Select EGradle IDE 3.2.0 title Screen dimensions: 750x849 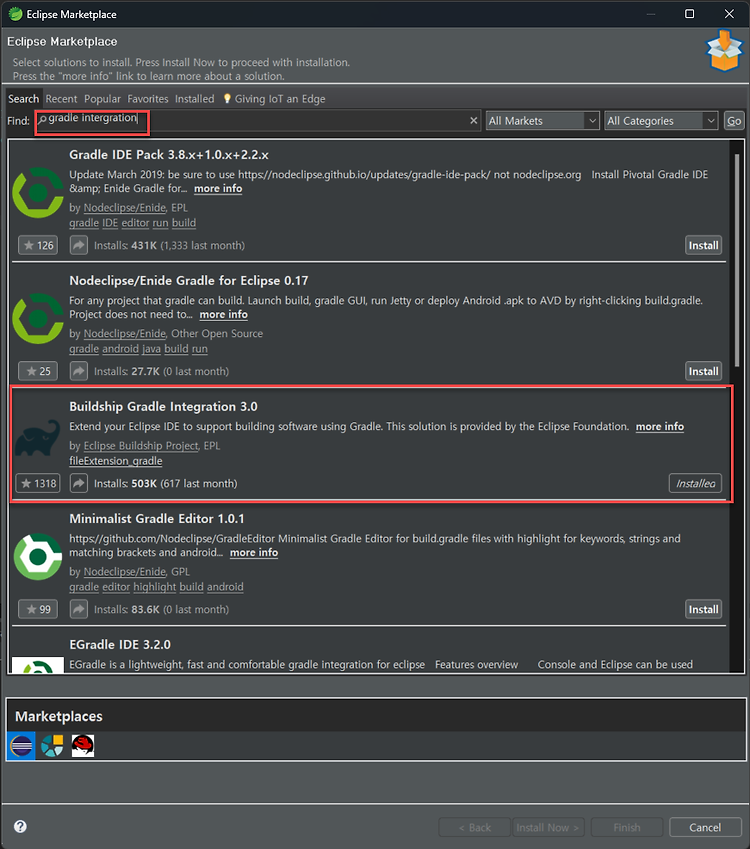[x=120, y=644]
